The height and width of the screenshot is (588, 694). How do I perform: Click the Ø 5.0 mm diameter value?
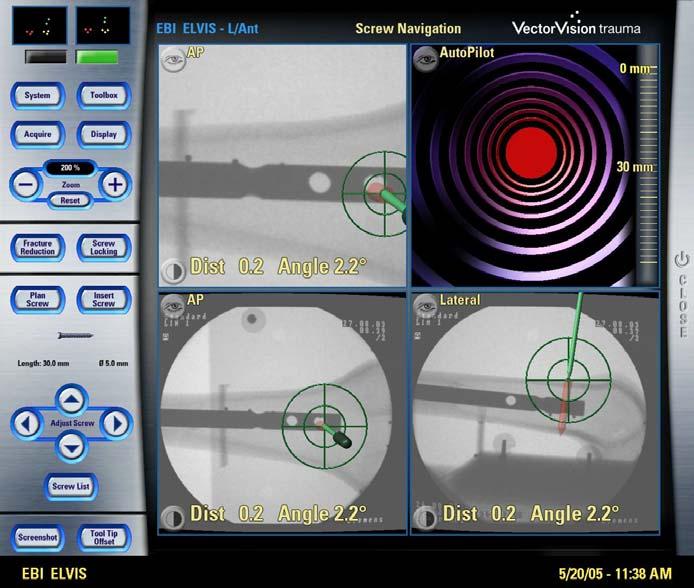tap(114, 363)
